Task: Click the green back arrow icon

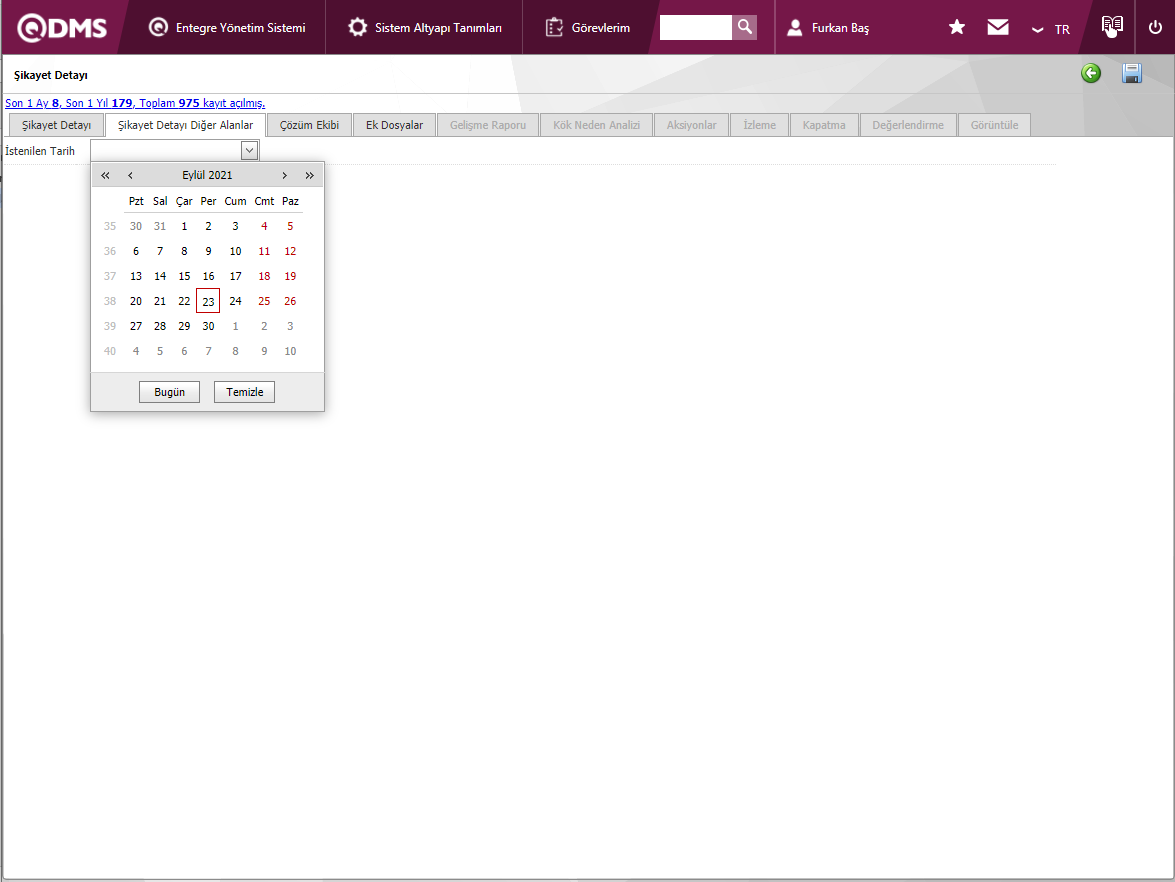Action: coord(1091,73)
